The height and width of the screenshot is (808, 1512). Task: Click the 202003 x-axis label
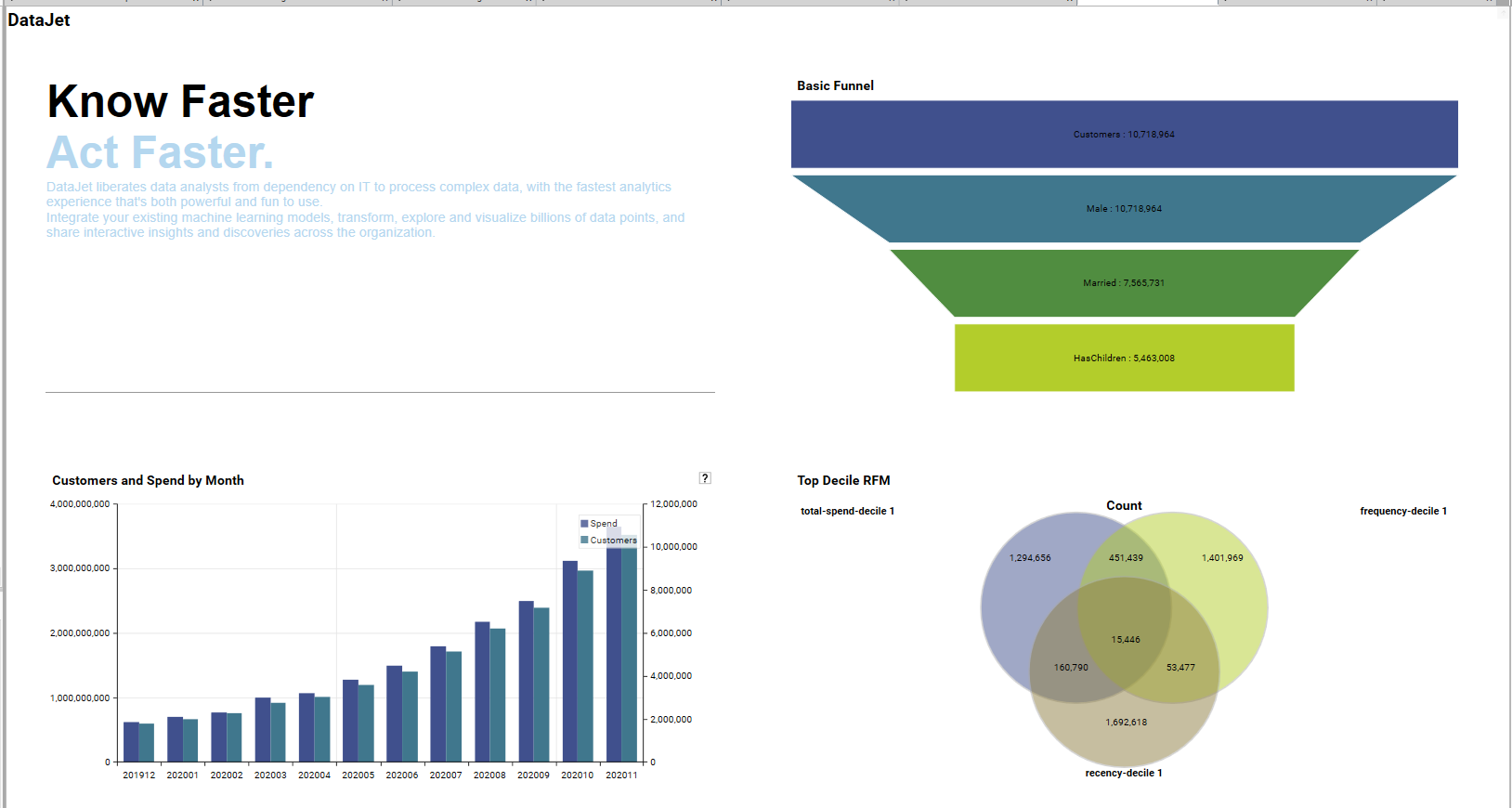tap(270, 775)
